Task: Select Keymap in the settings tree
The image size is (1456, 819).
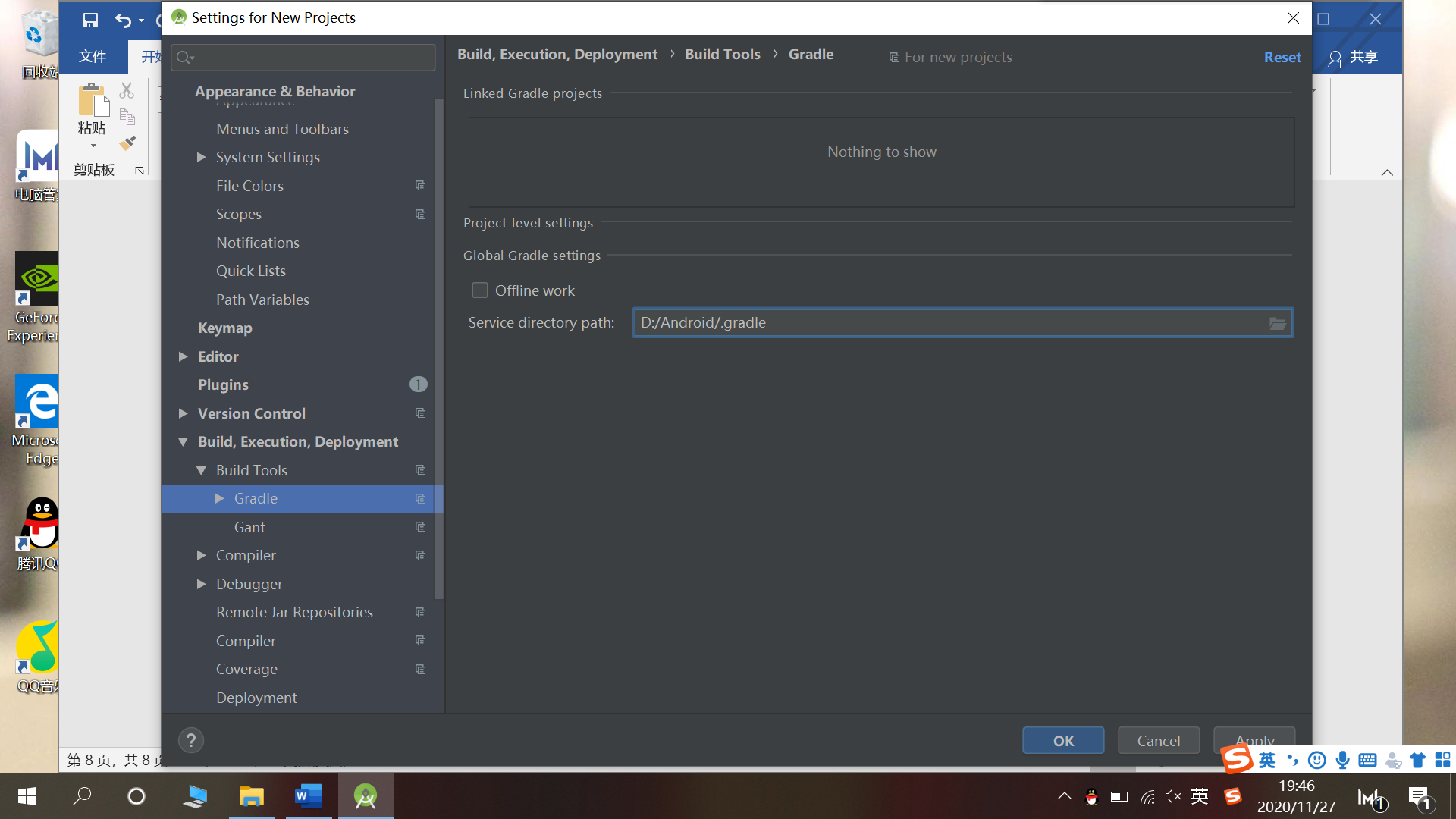Action: click(x=224, y=328)
